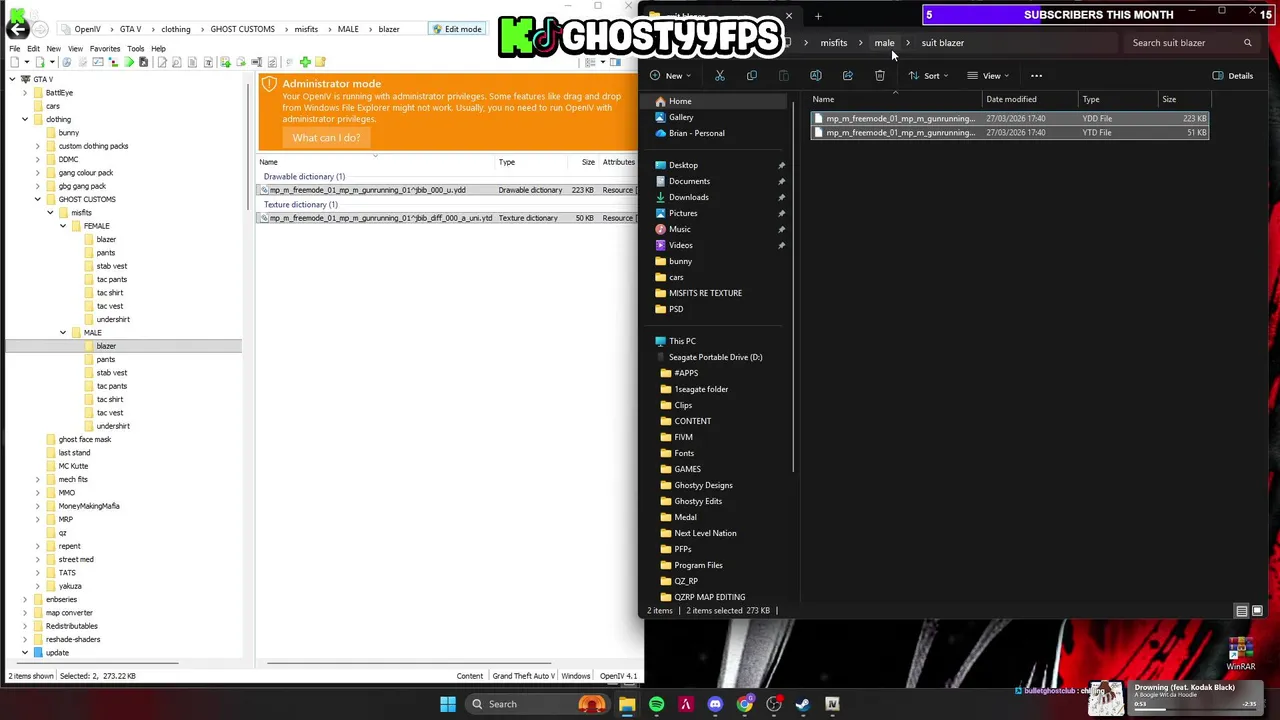Image resolution: width=1280 pixels, height=720 pixels.
Task: Click the blank new-file icon in OpenIV toolbar
Action: pyautogui.click(x=15, y=62)
